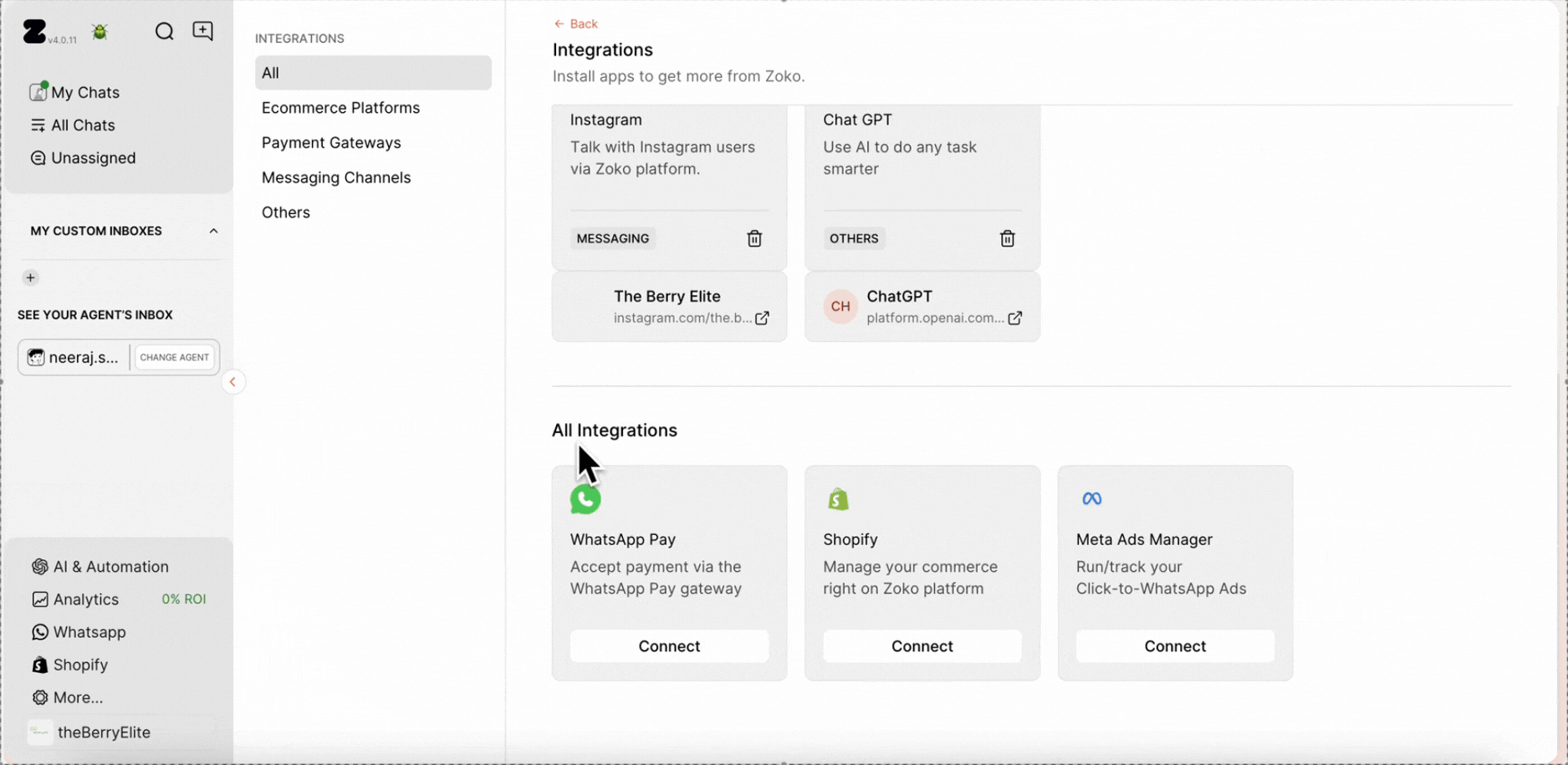Open Unassigned chats
Viewport: 1568px width, 765px height.
click(83, 158)
